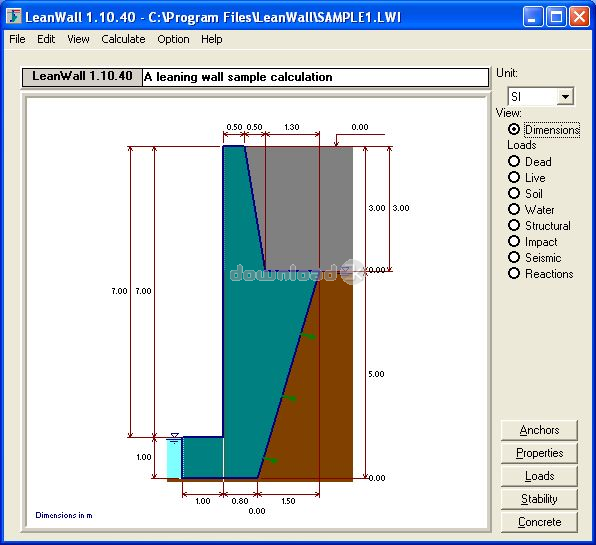The height and width of the screenshot is (545, 596).
Task: Click the top green anchor on the wall
Action: coord(308,336)
